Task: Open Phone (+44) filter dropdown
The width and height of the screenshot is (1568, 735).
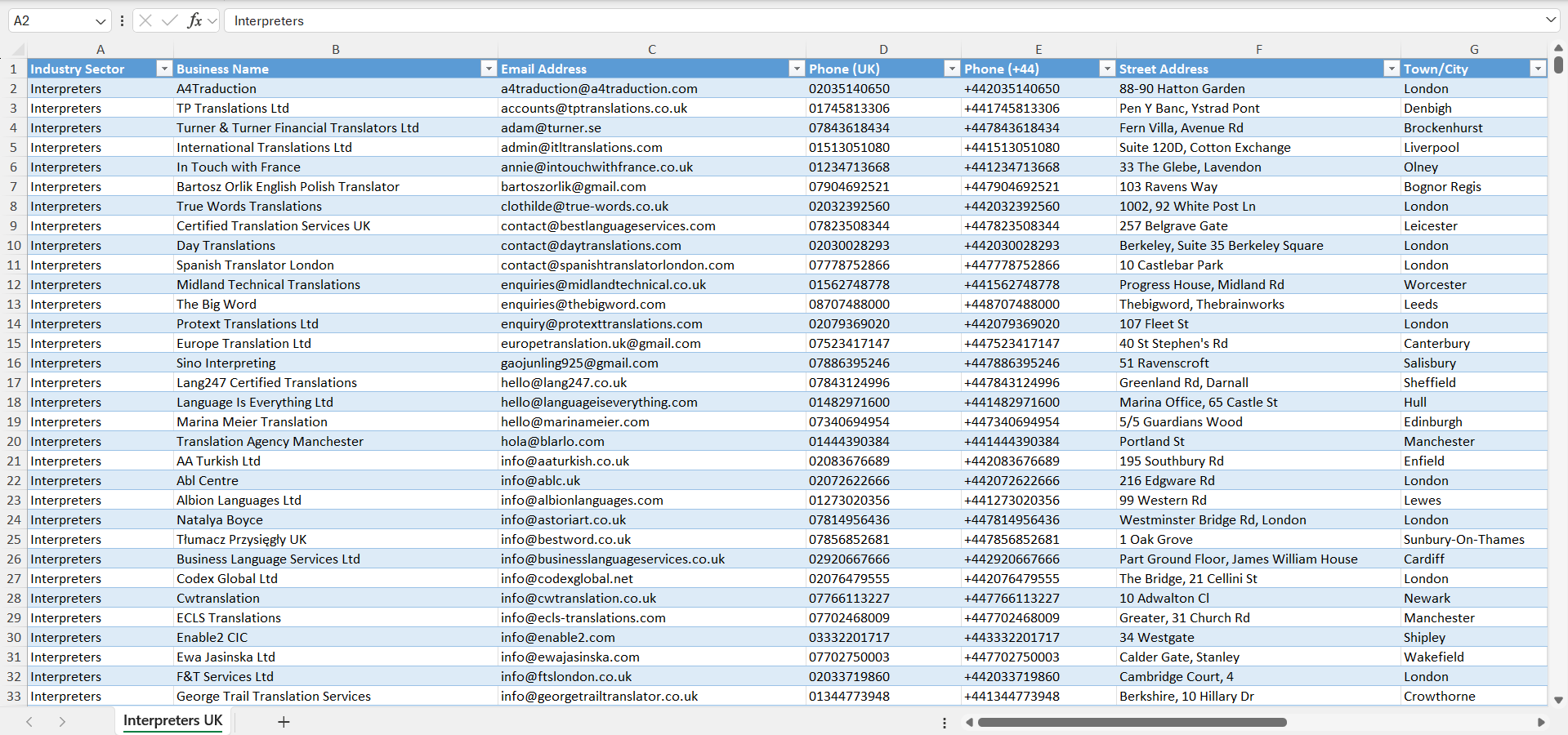Action: [1107, 69]
